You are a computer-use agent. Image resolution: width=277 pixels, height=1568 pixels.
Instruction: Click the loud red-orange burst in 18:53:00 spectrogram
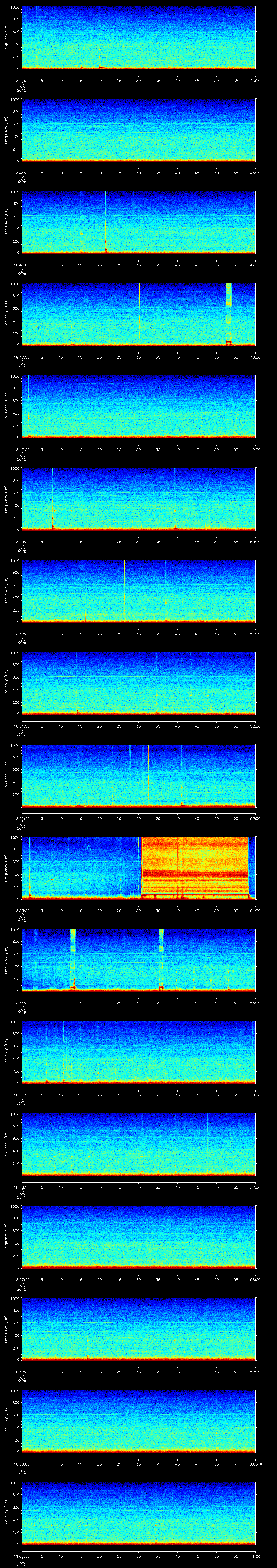pyautogui.click(x=195, y=868)
